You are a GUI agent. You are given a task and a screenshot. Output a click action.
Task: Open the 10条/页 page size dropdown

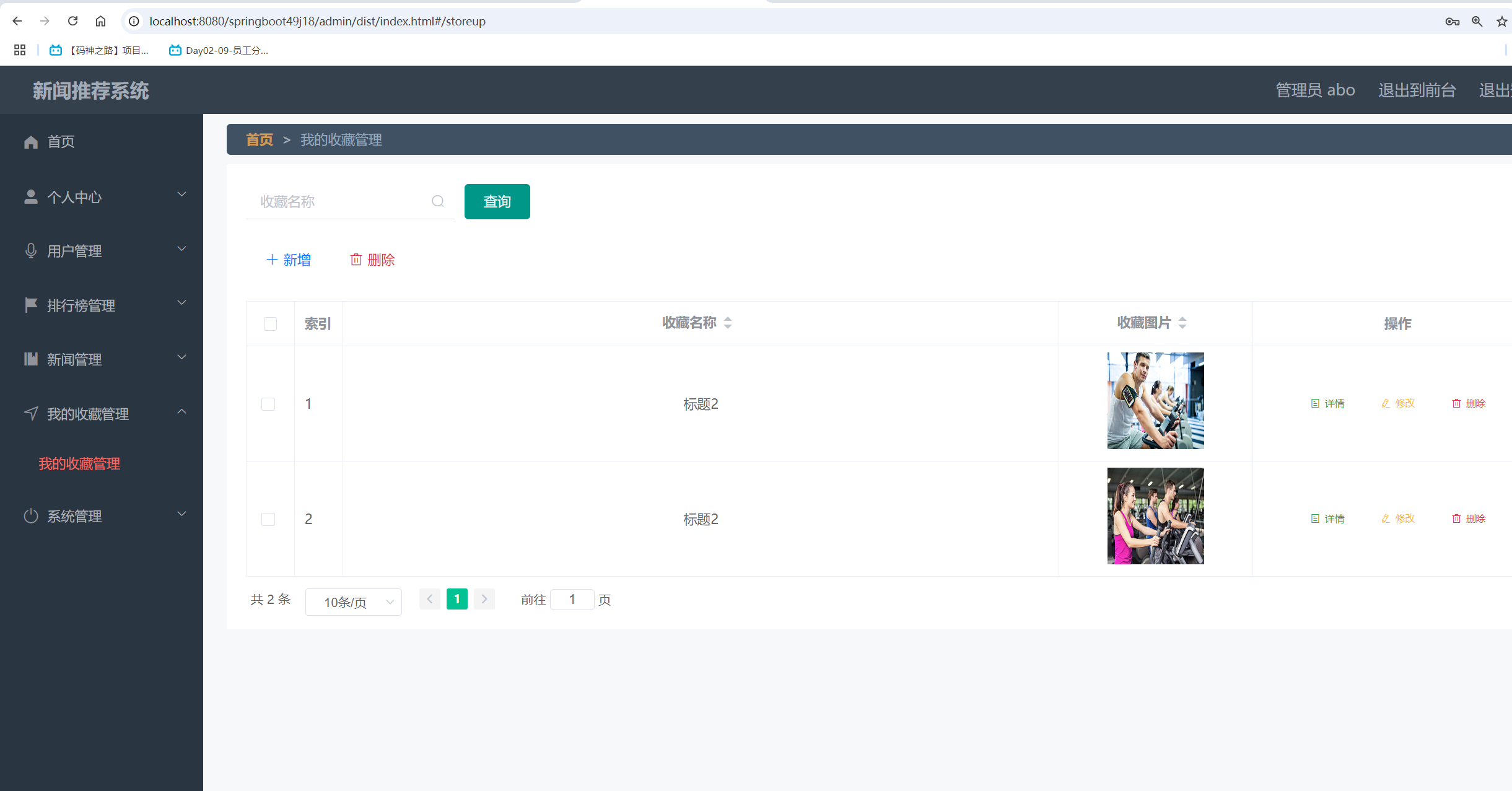click(354, 602)
